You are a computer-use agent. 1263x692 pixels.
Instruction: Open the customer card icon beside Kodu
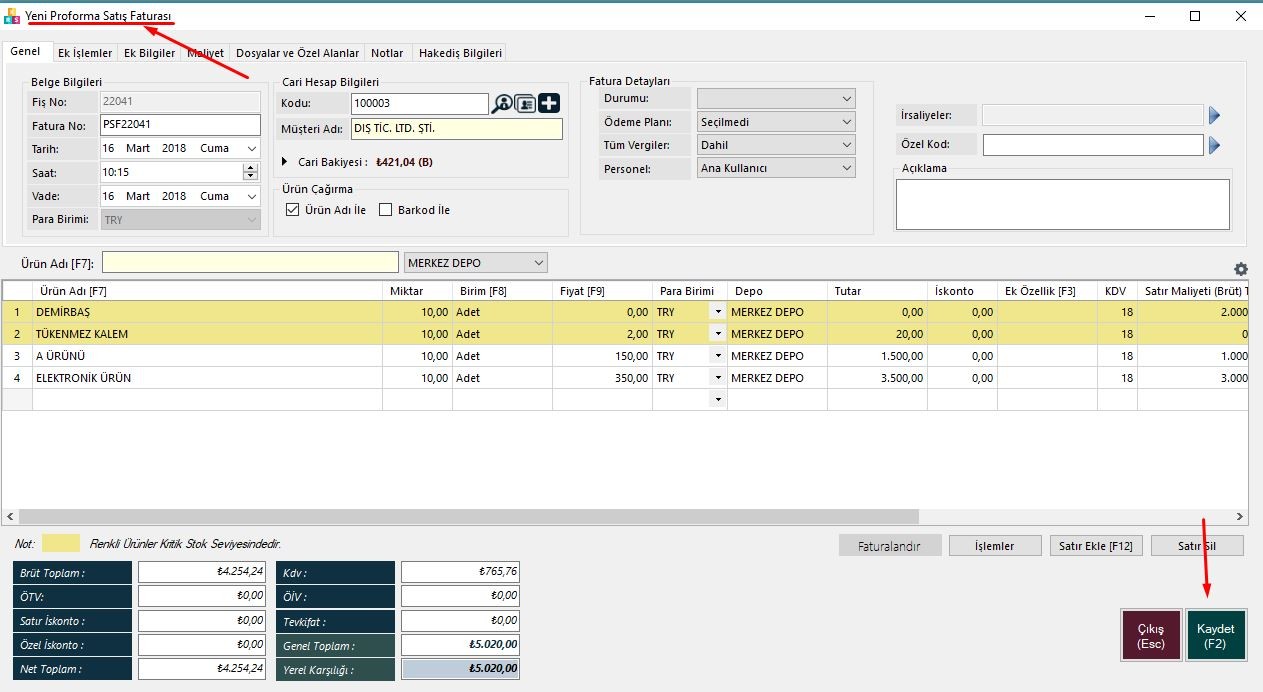(x=525, y=104)
